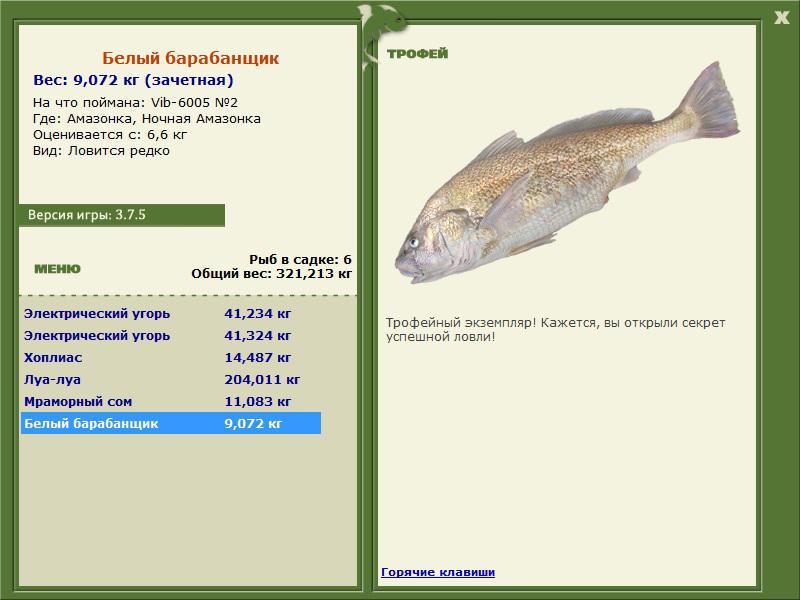
Task: Click the Вид: Ловится редко line
Action: (x=101, y=151)
